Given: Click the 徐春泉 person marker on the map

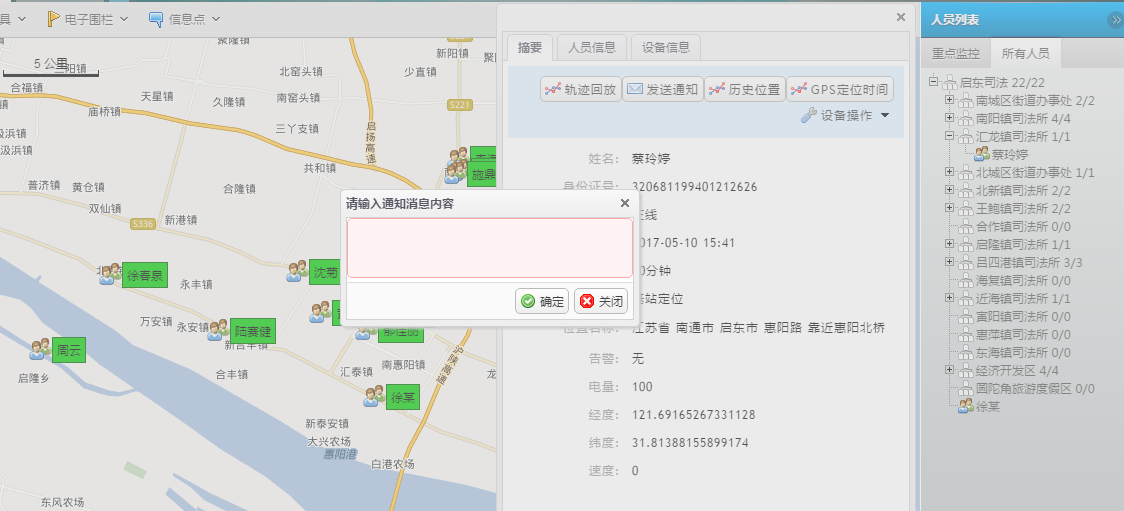Looking at the screenshot, I should pos(110,275).
